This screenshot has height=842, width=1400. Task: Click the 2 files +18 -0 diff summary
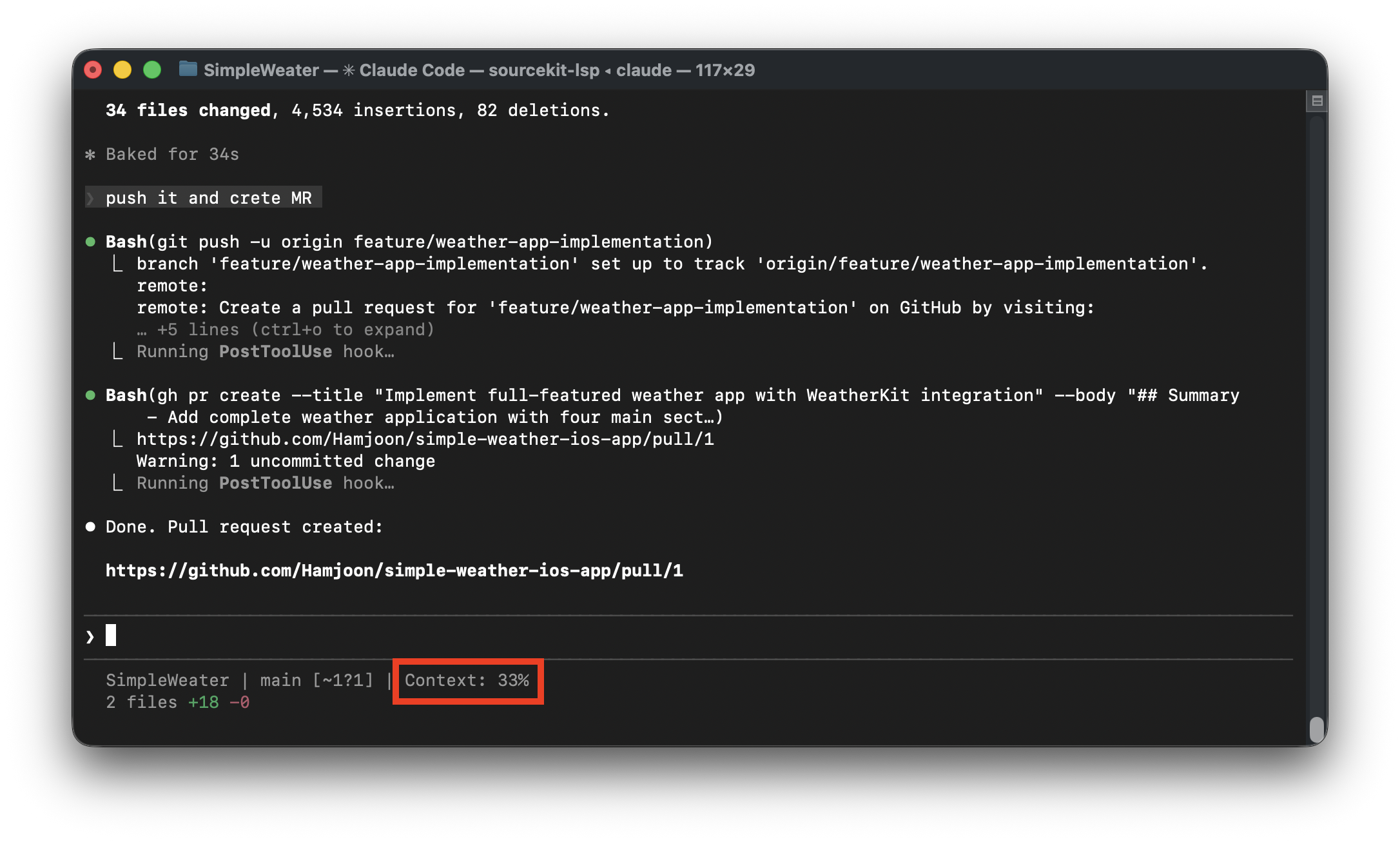[x=177, y=702]
